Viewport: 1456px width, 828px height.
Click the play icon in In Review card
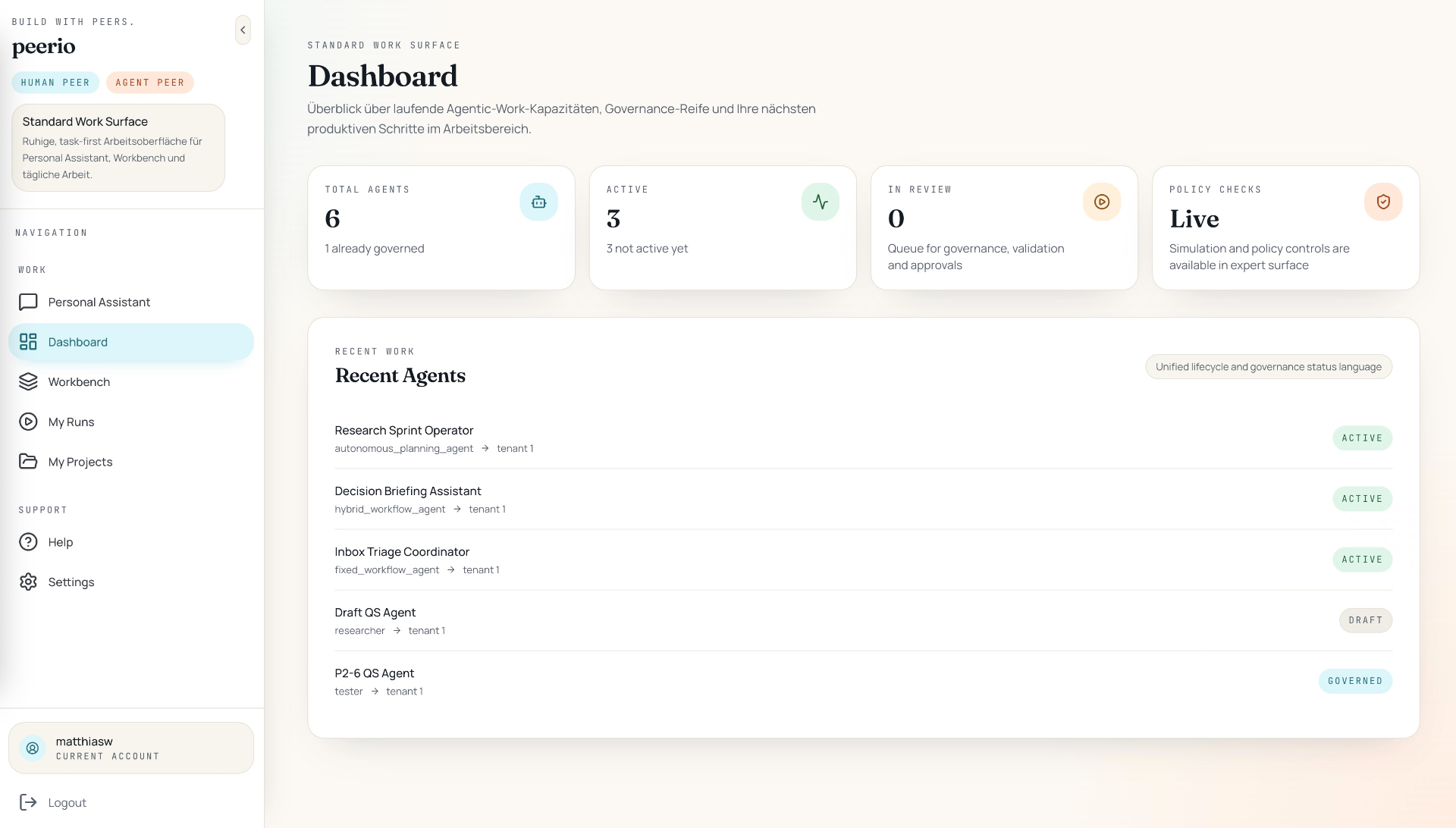[1102, 202]
